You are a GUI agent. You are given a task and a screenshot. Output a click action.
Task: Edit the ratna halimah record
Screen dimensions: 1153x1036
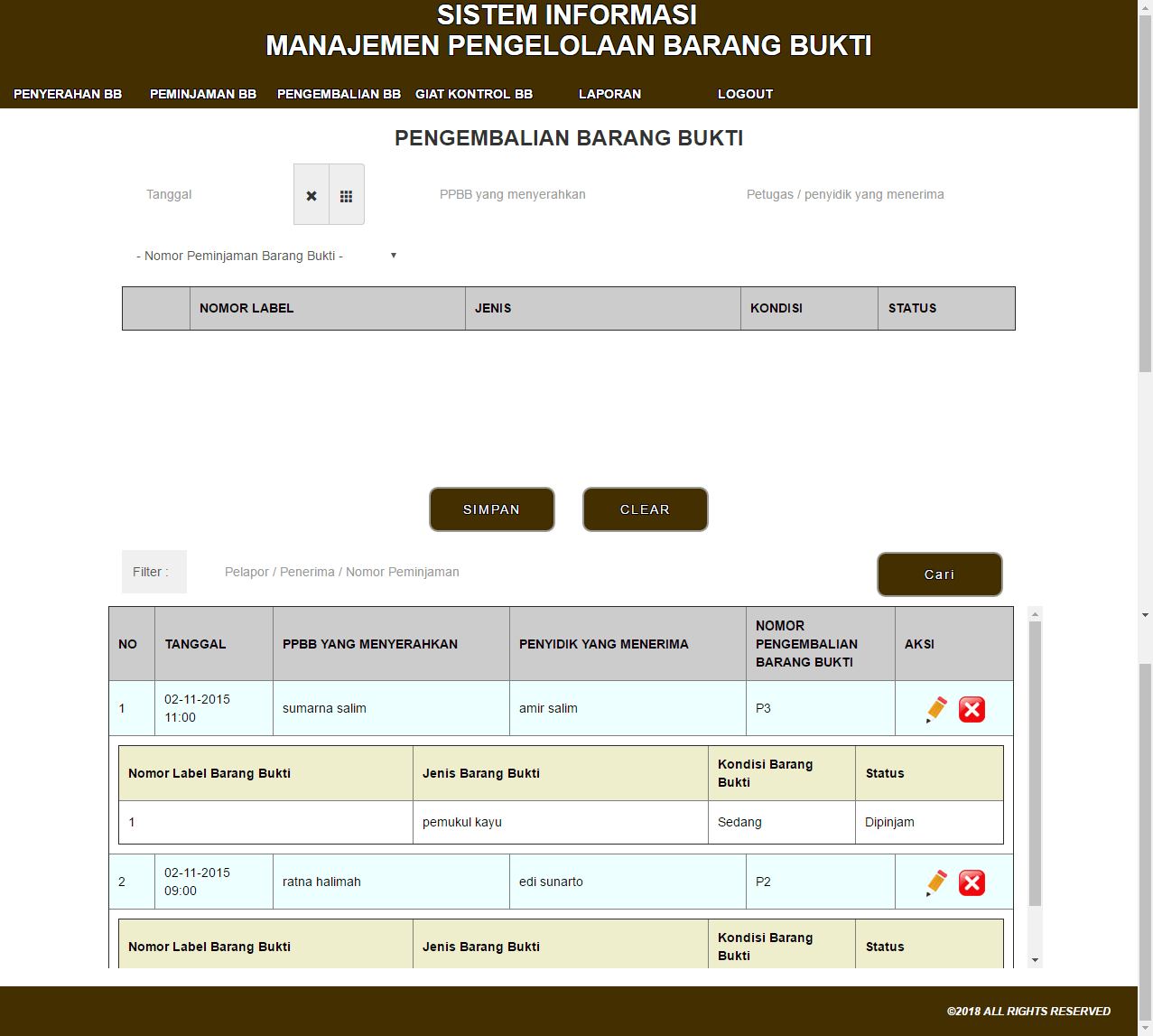(936, 882)
